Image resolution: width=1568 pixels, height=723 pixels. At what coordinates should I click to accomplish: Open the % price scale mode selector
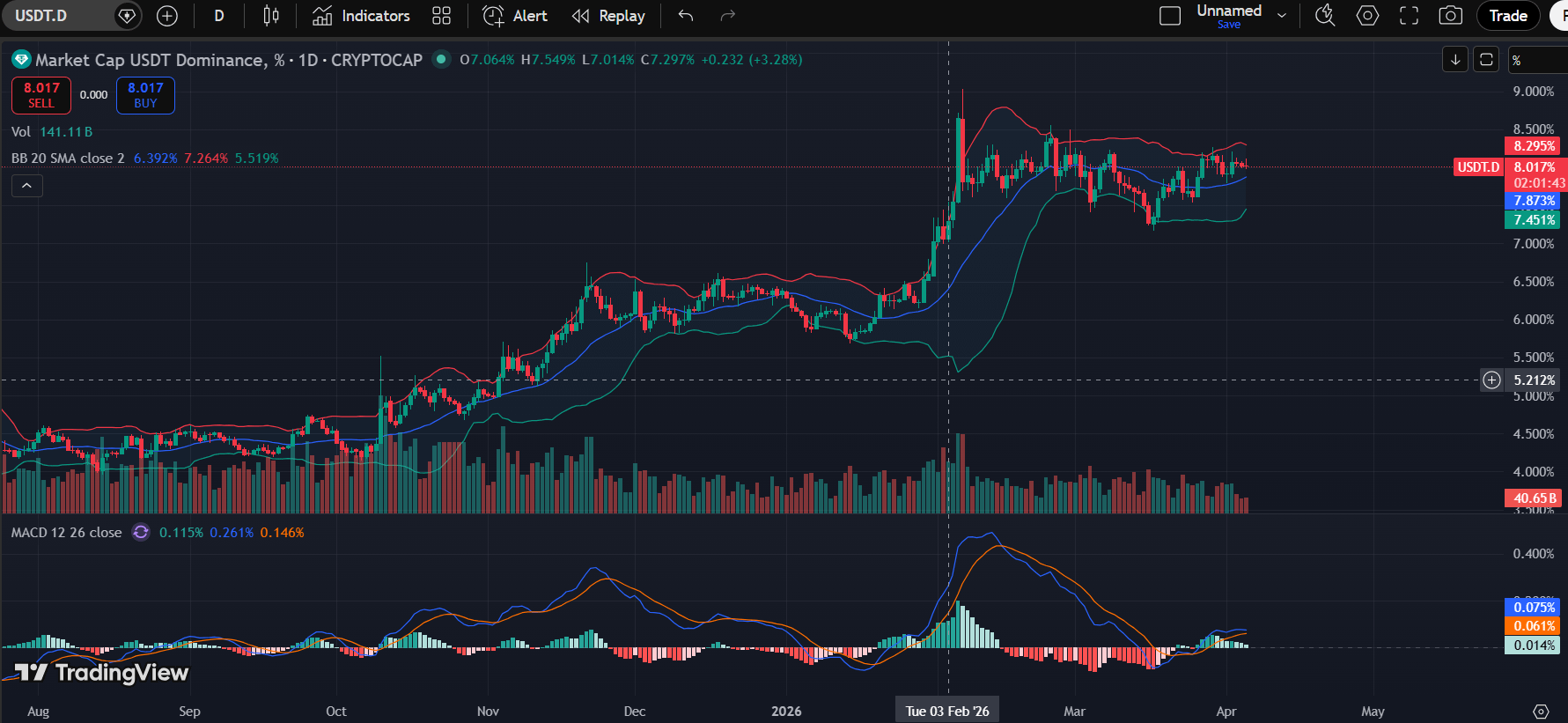1536,60
